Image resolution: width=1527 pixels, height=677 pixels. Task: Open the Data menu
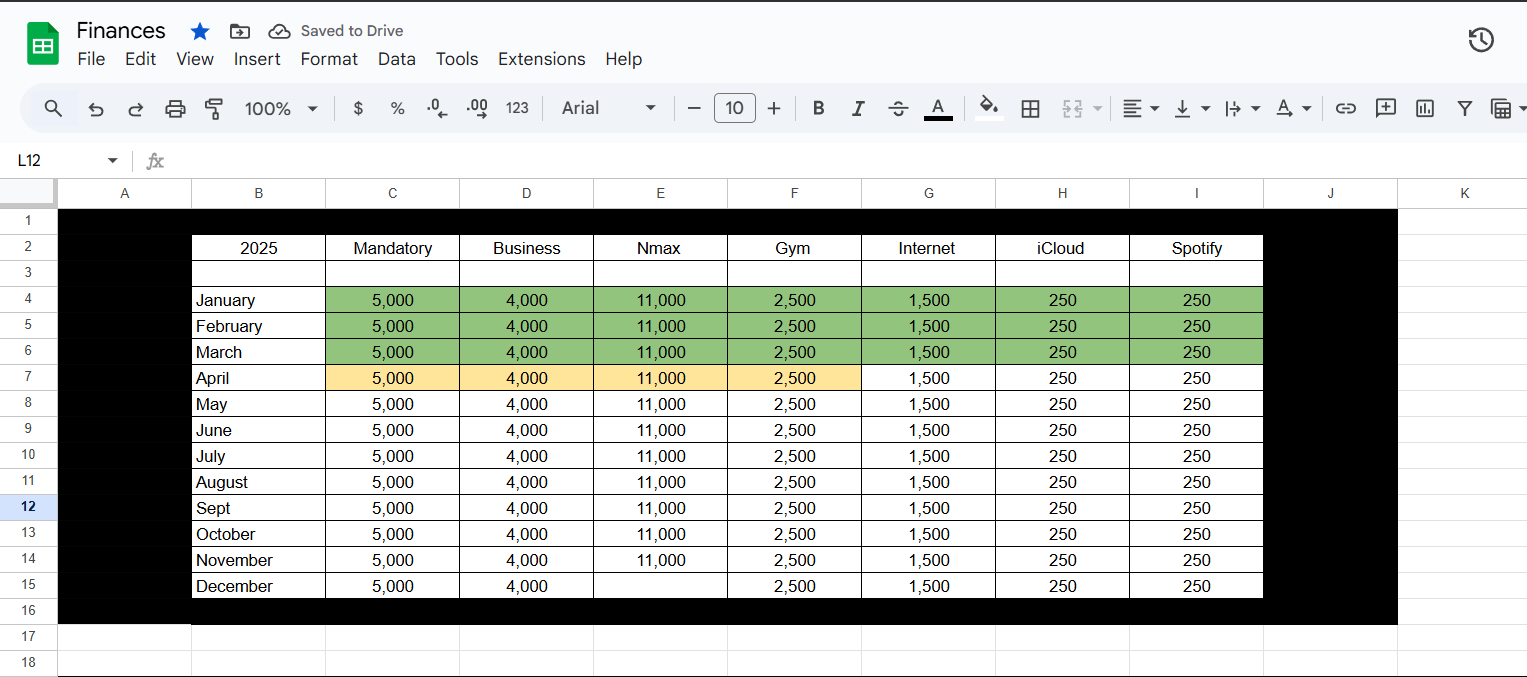[396, 59]
